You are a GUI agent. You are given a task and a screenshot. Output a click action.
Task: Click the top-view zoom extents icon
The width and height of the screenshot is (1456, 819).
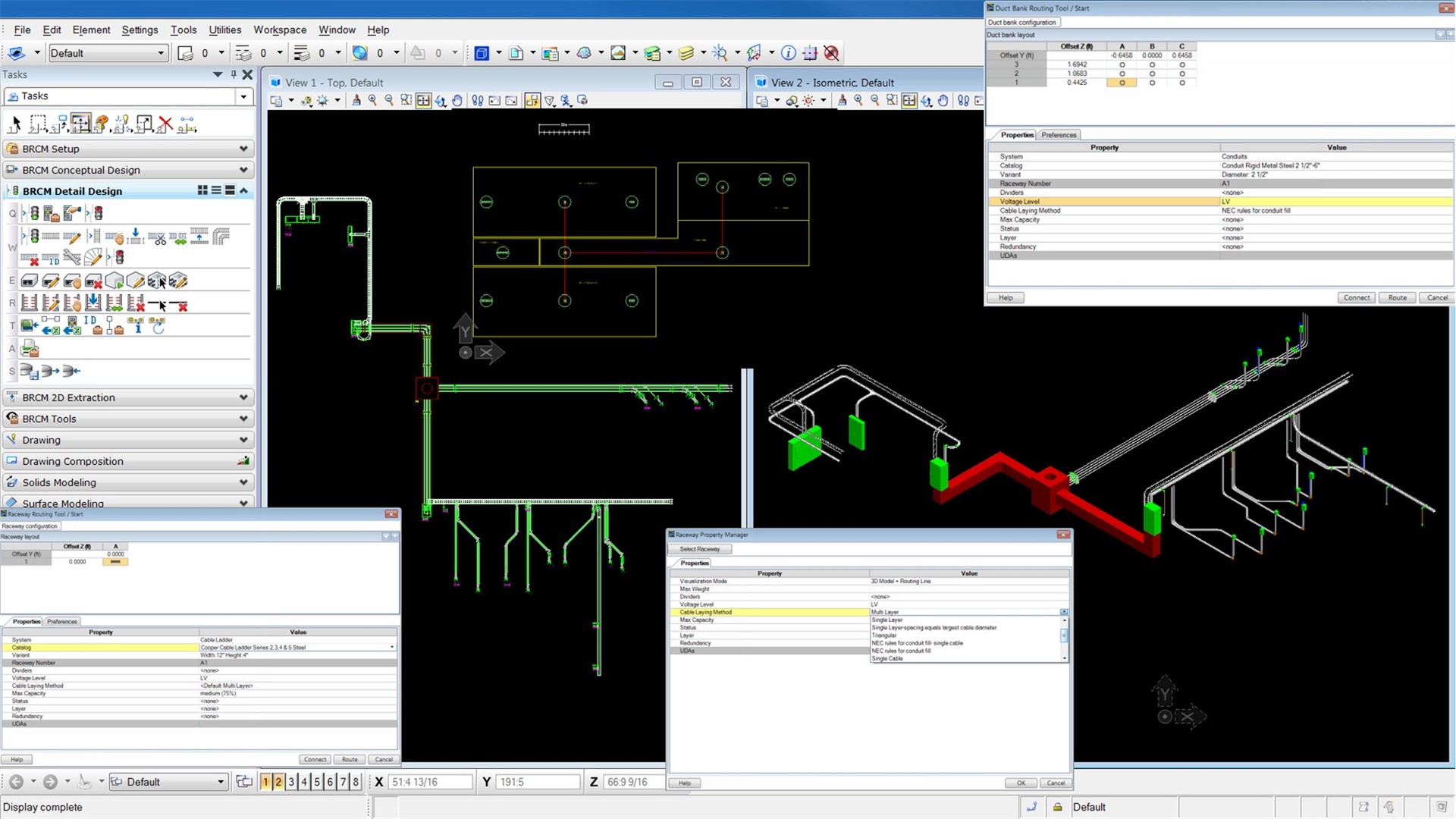point(423,99)
